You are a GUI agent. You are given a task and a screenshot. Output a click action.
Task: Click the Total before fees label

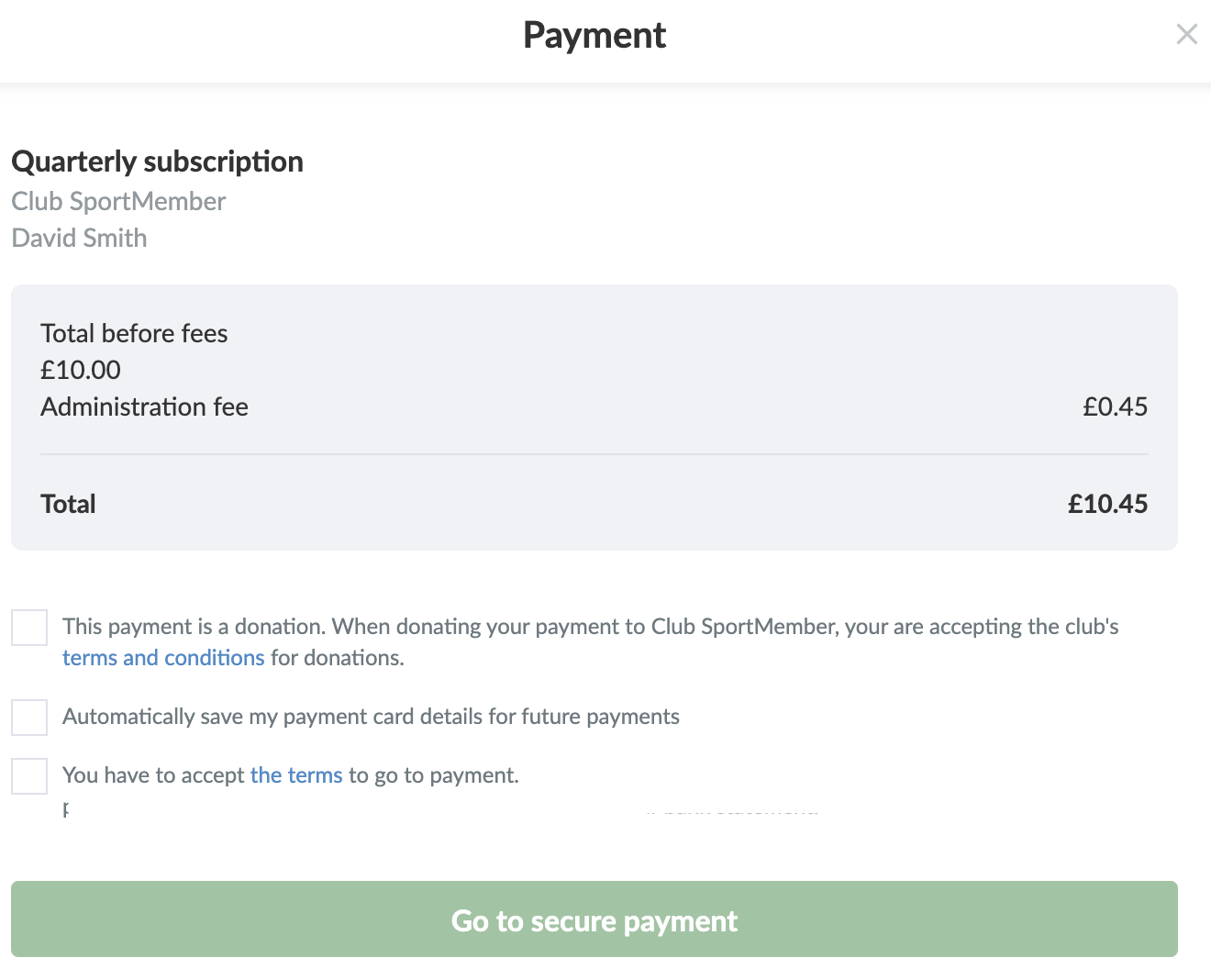pos(134,334)
